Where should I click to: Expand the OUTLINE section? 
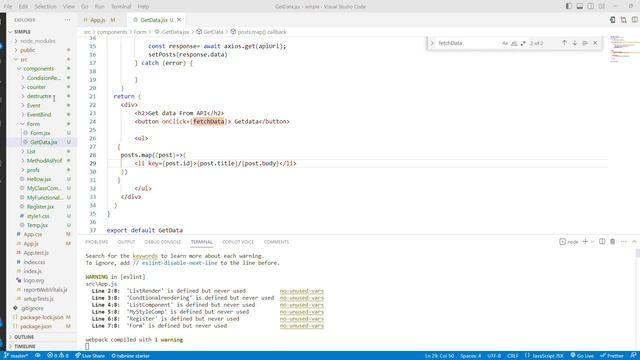(42, 337)
